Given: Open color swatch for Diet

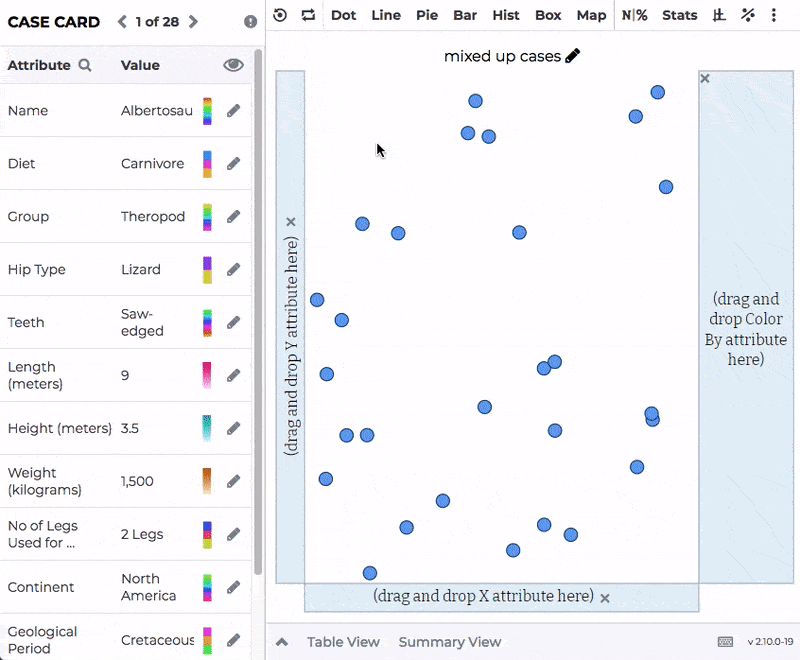Looking at the screenshot, I should click(207, 164).
